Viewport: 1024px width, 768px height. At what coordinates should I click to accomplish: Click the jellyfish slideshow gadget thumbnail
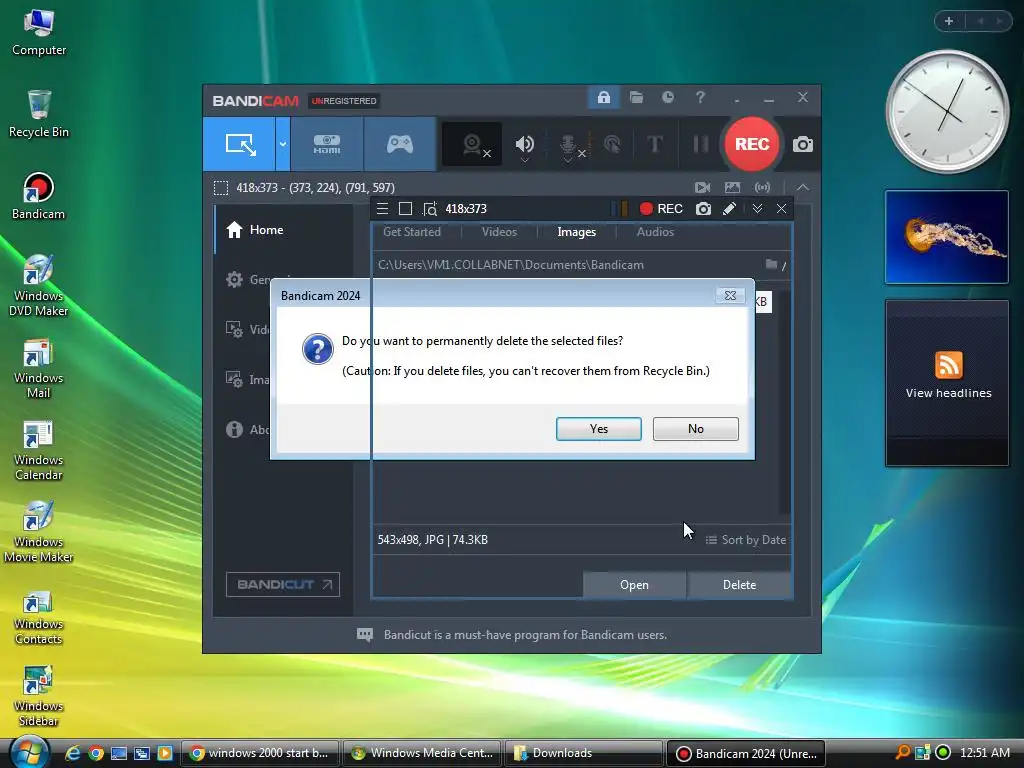947,237
